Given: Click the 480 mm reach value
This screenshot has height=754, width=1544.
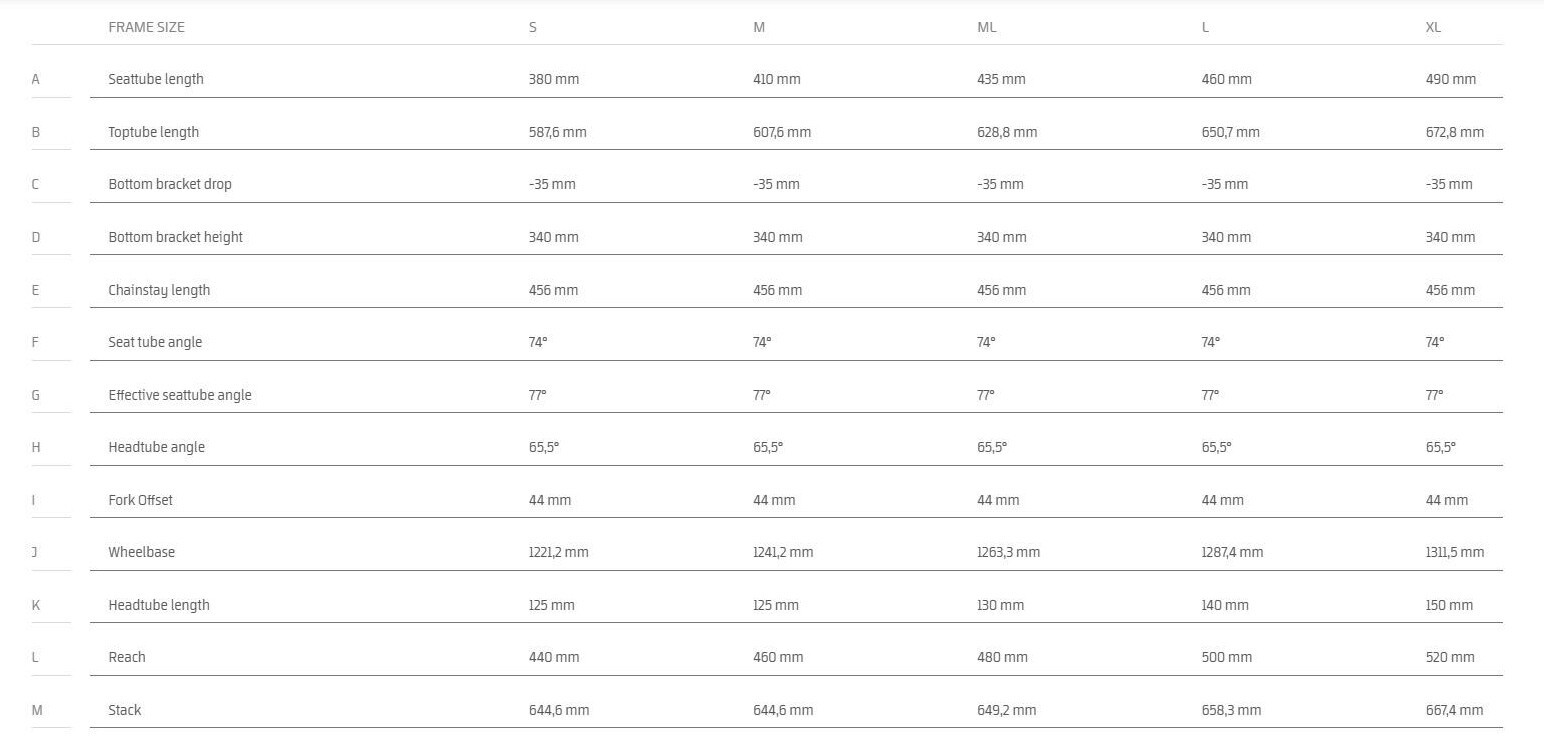Looking at the screenshot, I should click(x=1002, y=657).
